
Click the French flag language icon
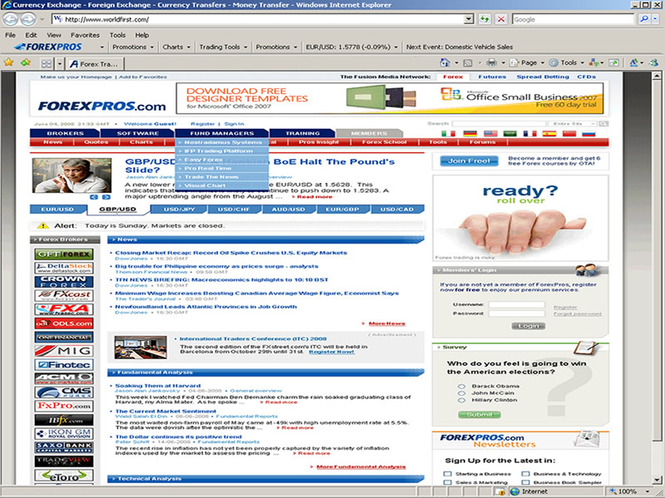pos(530,134)
